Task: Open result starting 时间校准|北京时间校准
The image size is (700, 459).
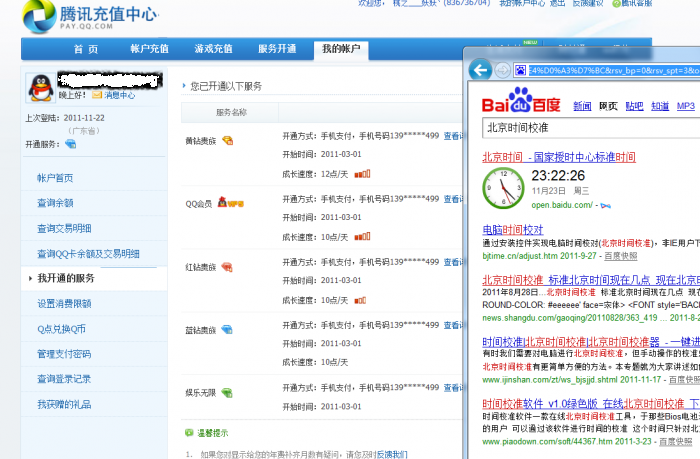Action: click(x=591, y=342)
